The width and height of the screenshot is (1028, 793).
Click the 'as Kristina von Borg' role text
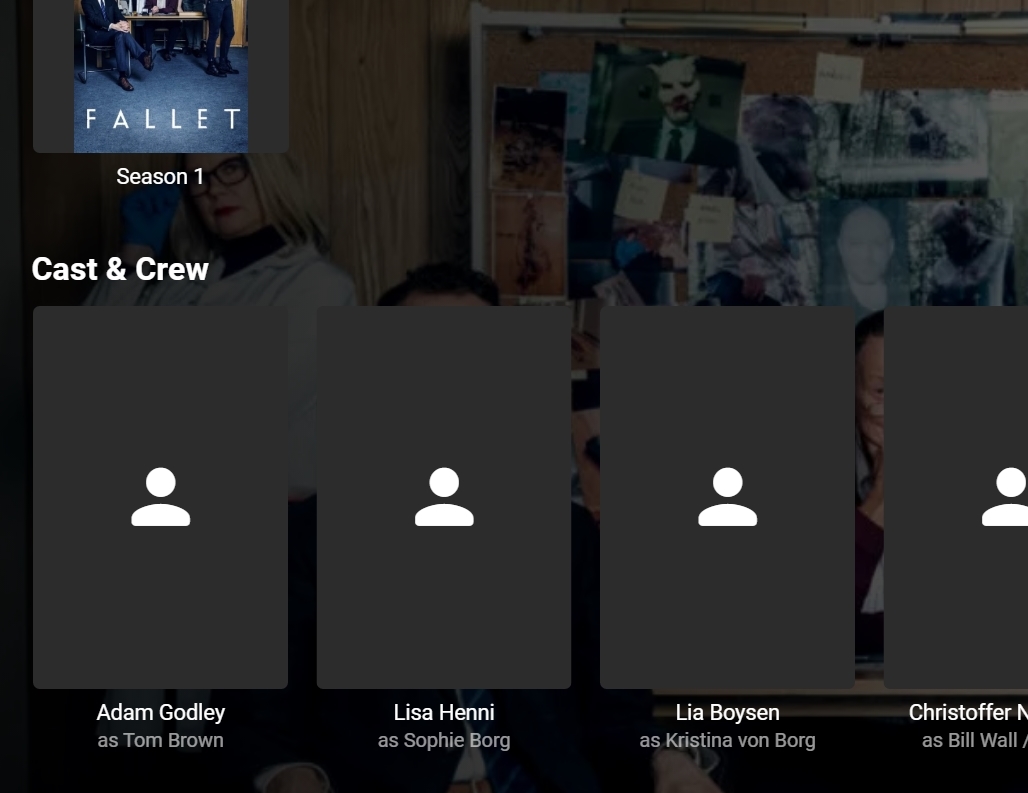tap(728, 741)
